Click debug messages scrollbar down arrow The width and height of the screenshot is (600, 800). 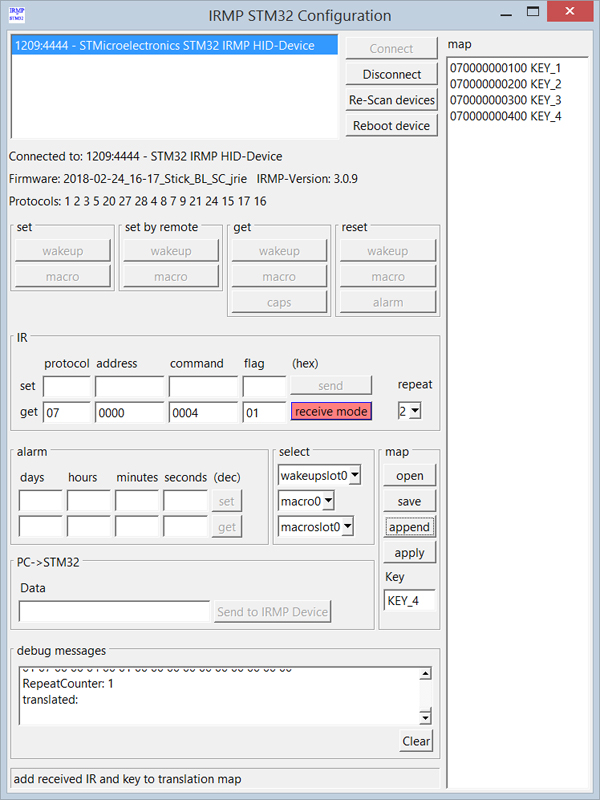point(426,718)
